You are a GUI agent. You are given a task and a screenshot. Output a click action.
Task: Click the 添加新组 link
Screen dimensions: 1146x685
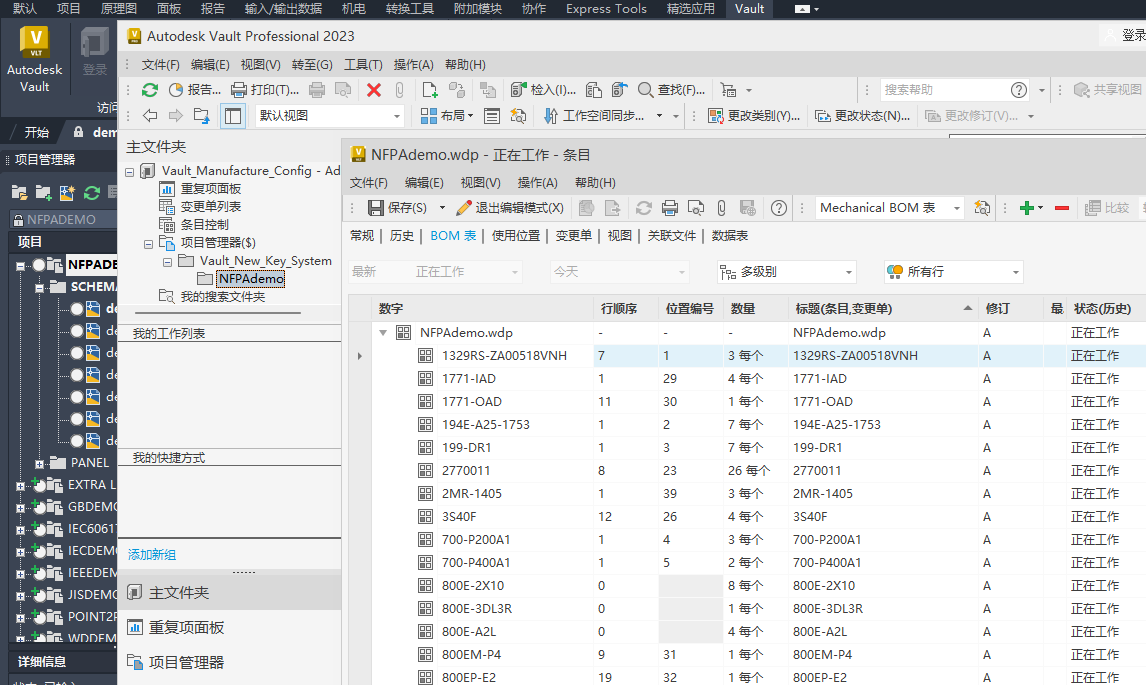[151, 555]
